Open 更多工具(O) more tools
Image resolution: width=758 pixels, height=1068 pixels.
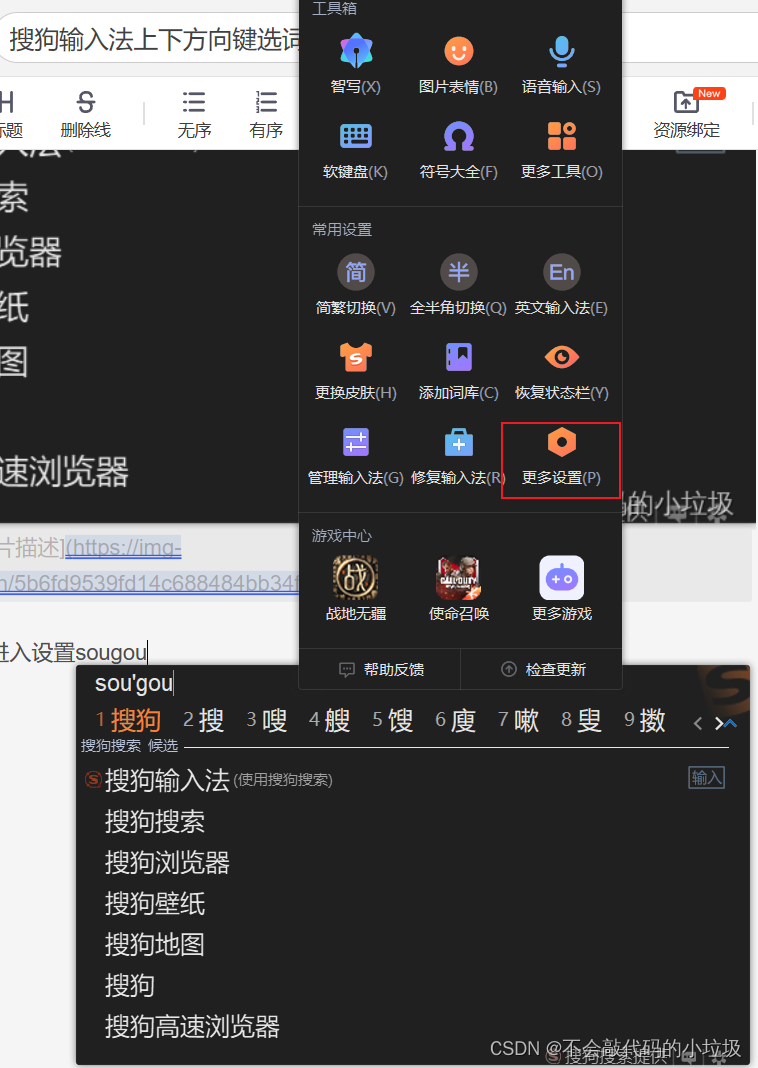(561, 150)
